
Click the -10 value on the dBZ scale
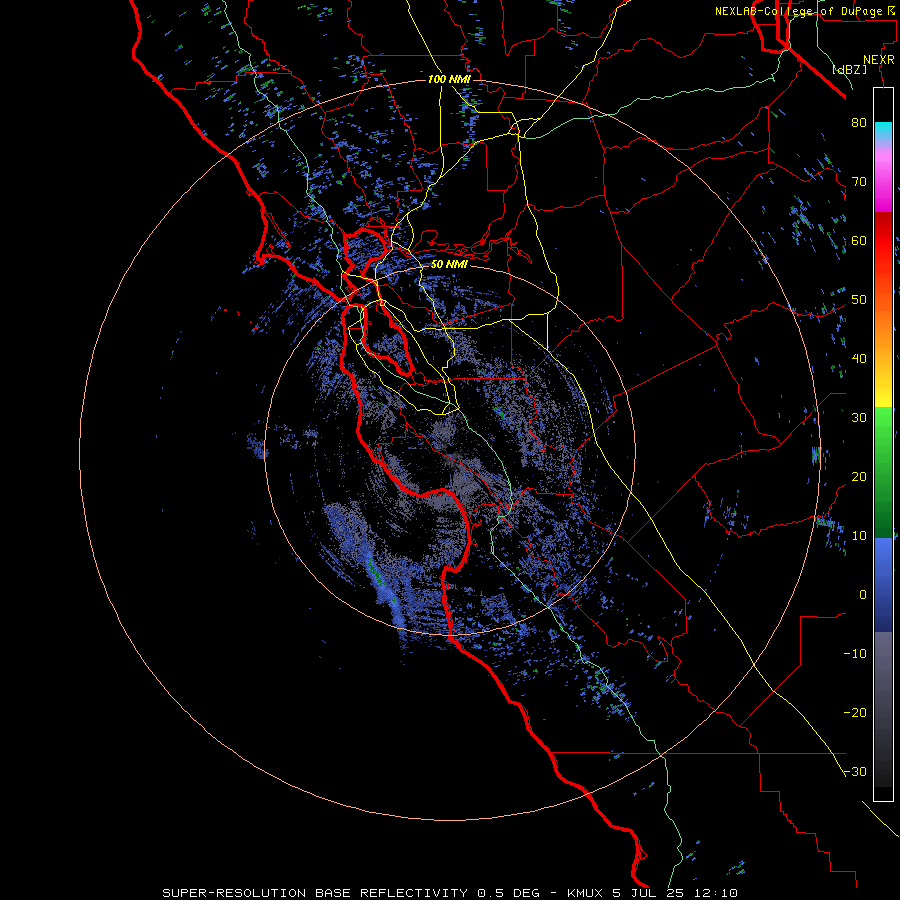(855, 654)
